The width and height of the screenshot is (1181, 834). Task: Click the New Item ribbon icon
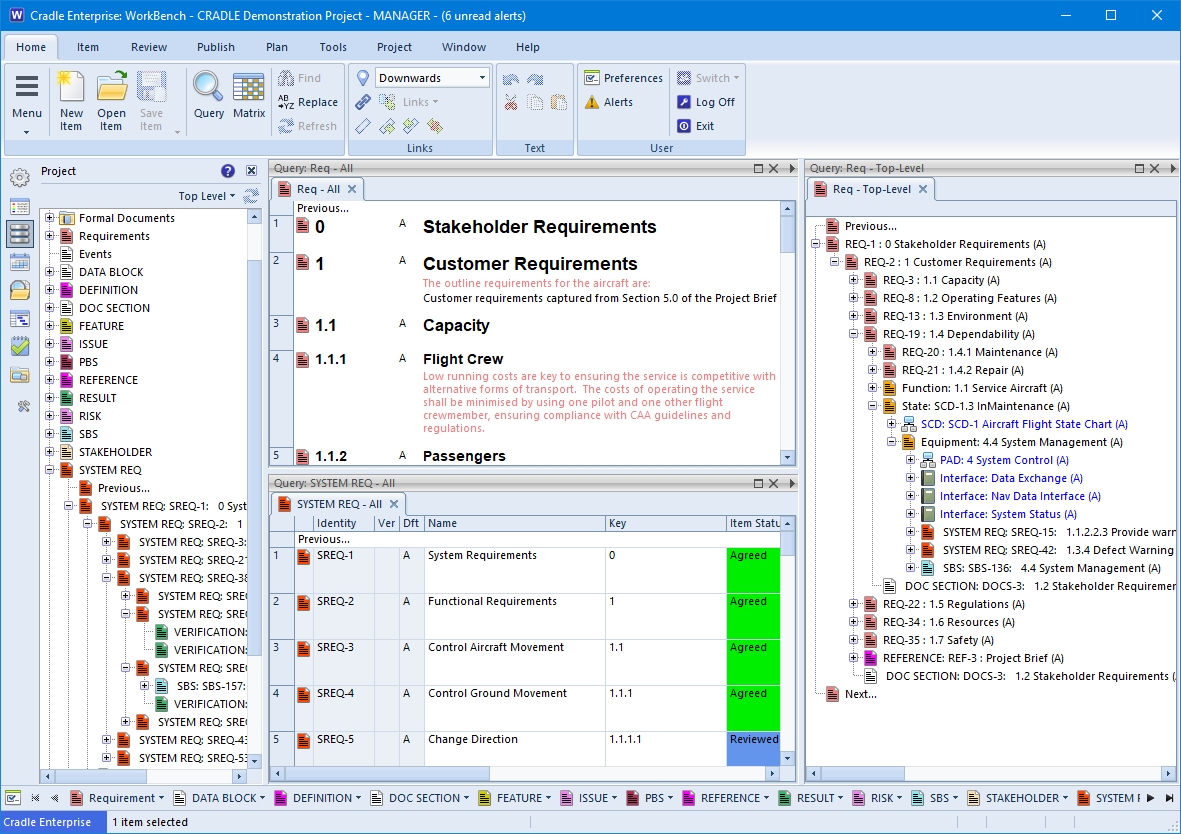71,100
